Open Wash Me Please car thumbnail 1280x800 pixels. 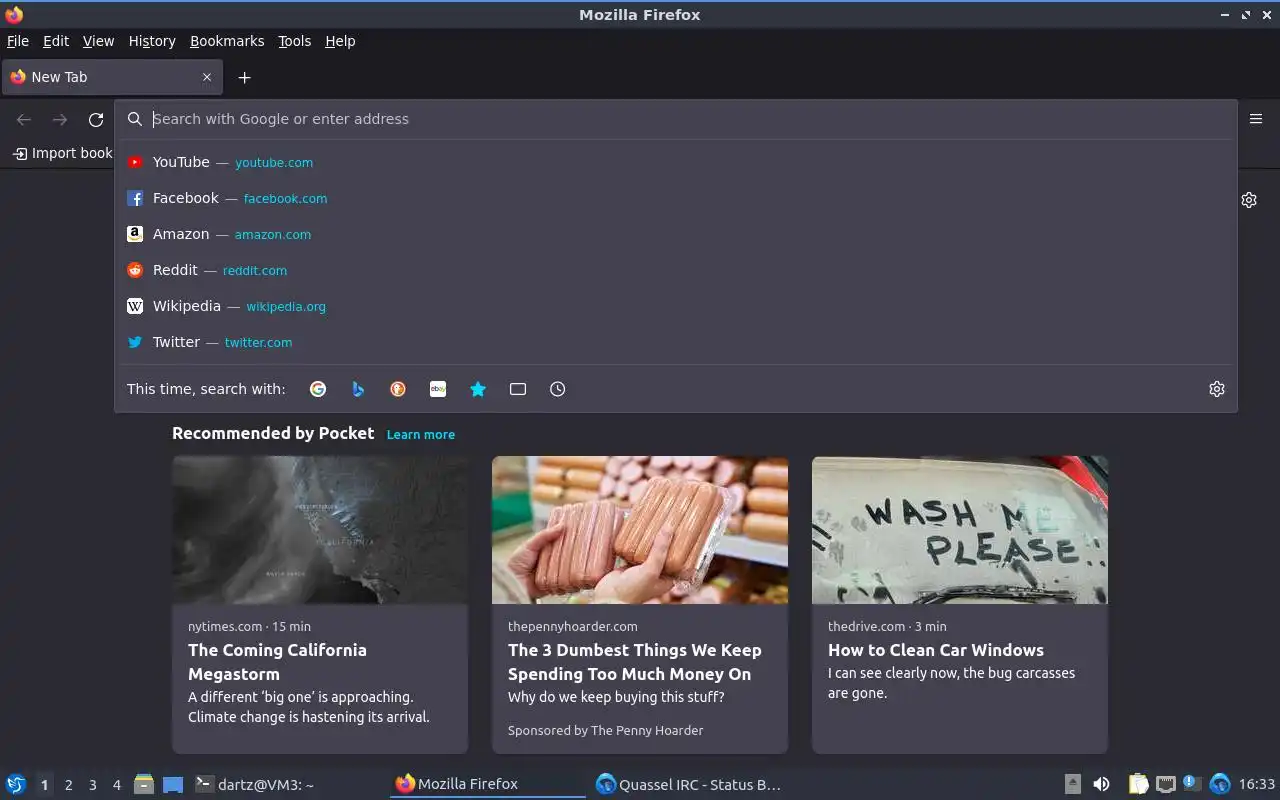coord(960,530)
